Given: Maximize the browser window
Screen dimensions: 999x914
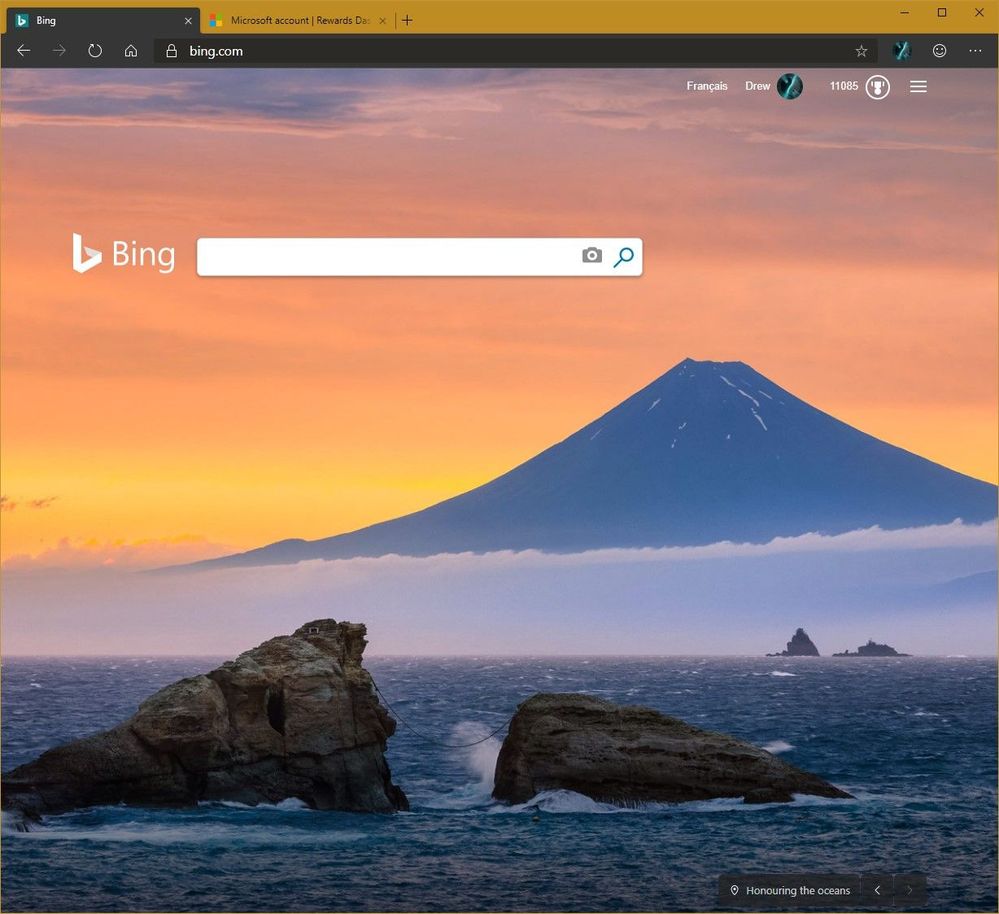Looking at the screenshot, I should click(x=942, y=13).
